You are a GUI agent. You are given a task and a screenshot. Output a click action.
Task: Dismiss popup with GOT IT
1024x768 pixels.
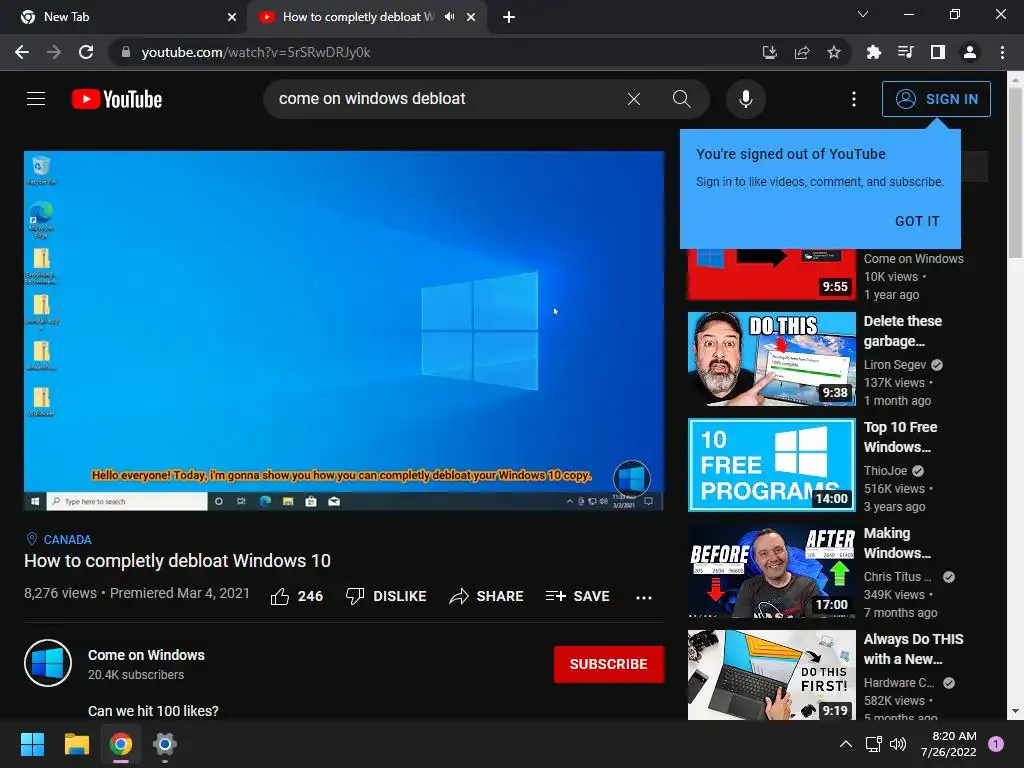917,221
